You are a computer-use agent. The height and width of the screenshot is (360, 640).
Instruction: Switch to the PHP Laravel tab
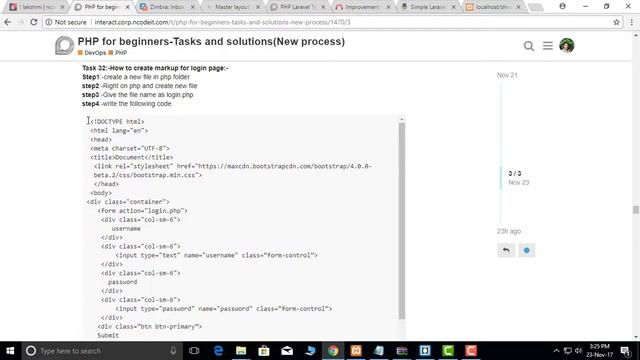(x=297, y=7)
